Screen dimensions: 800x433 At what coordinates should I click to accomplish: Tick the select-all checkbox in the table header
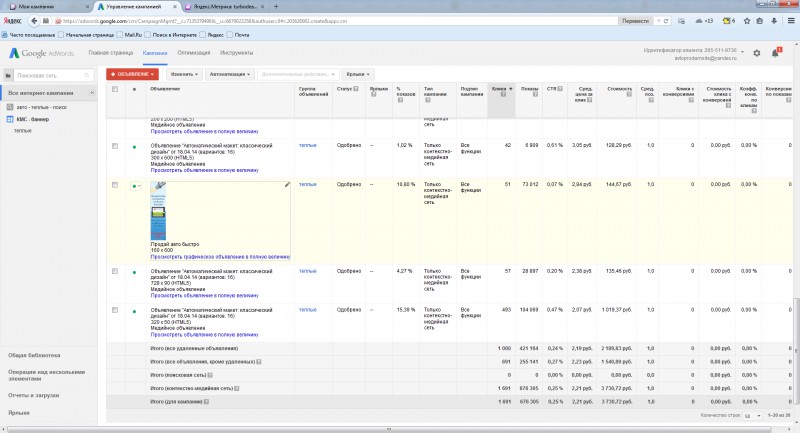[114, 90]
